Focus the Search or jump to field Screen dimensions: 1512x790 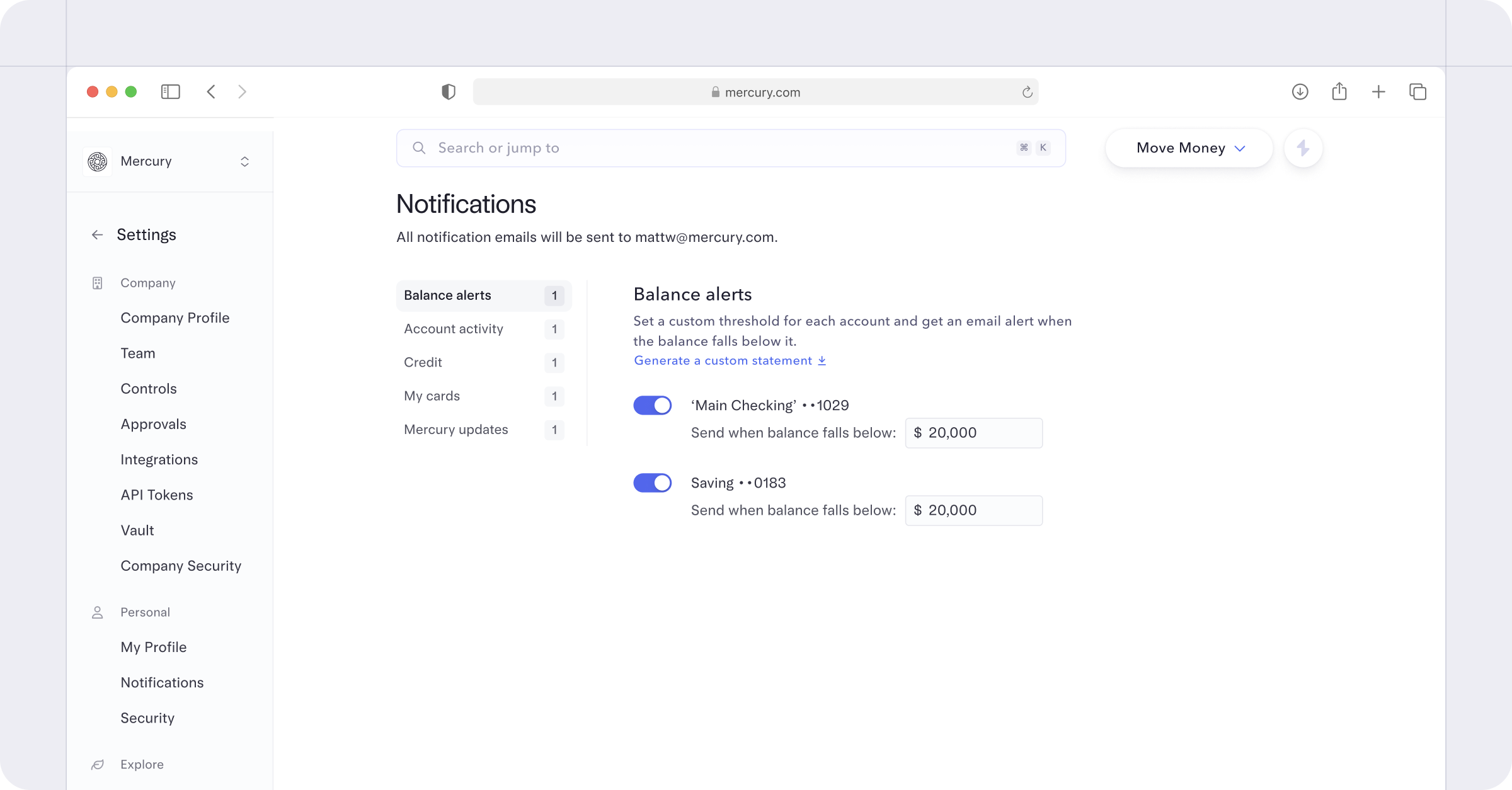731,148
